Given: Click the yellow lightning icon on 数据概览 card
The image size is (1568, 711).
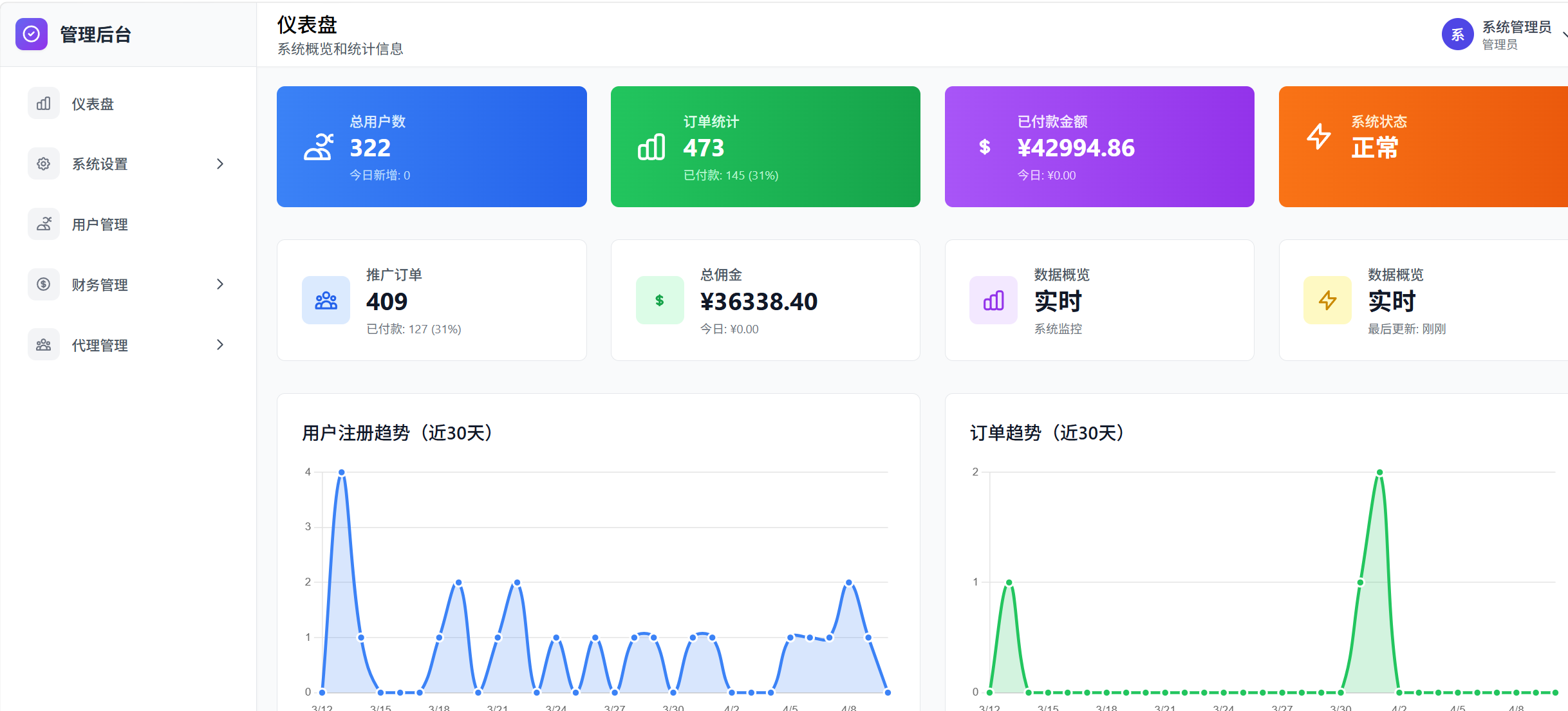Looking at the screenshot, I should pos(1327,300).
